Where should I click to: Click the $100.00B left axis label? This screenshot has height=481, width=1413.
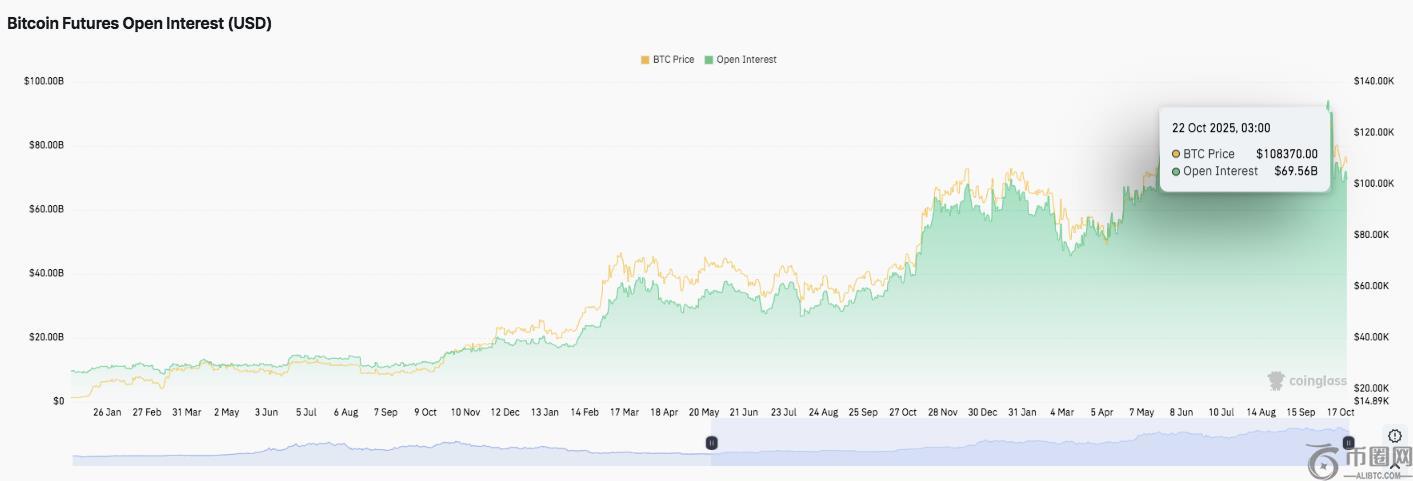(44, 81)
